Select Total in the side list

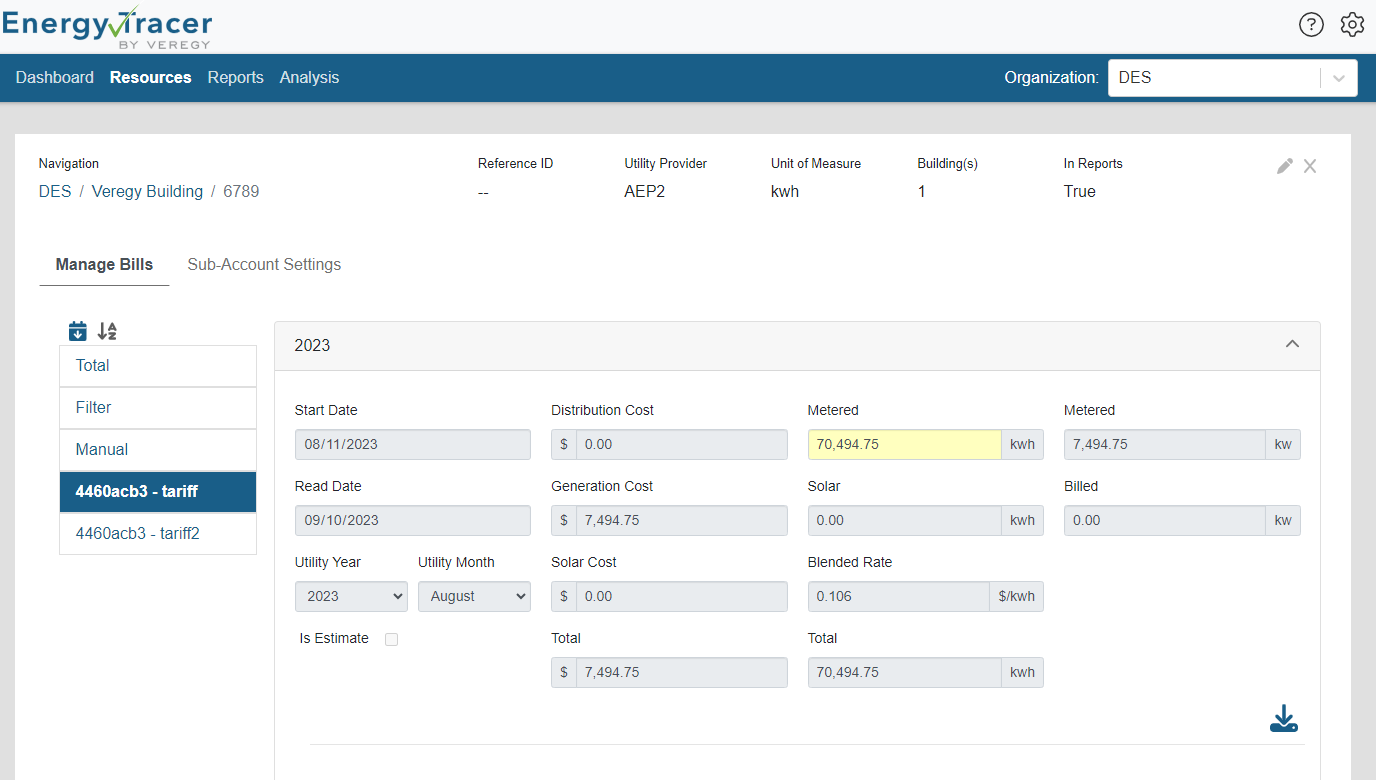158,366
